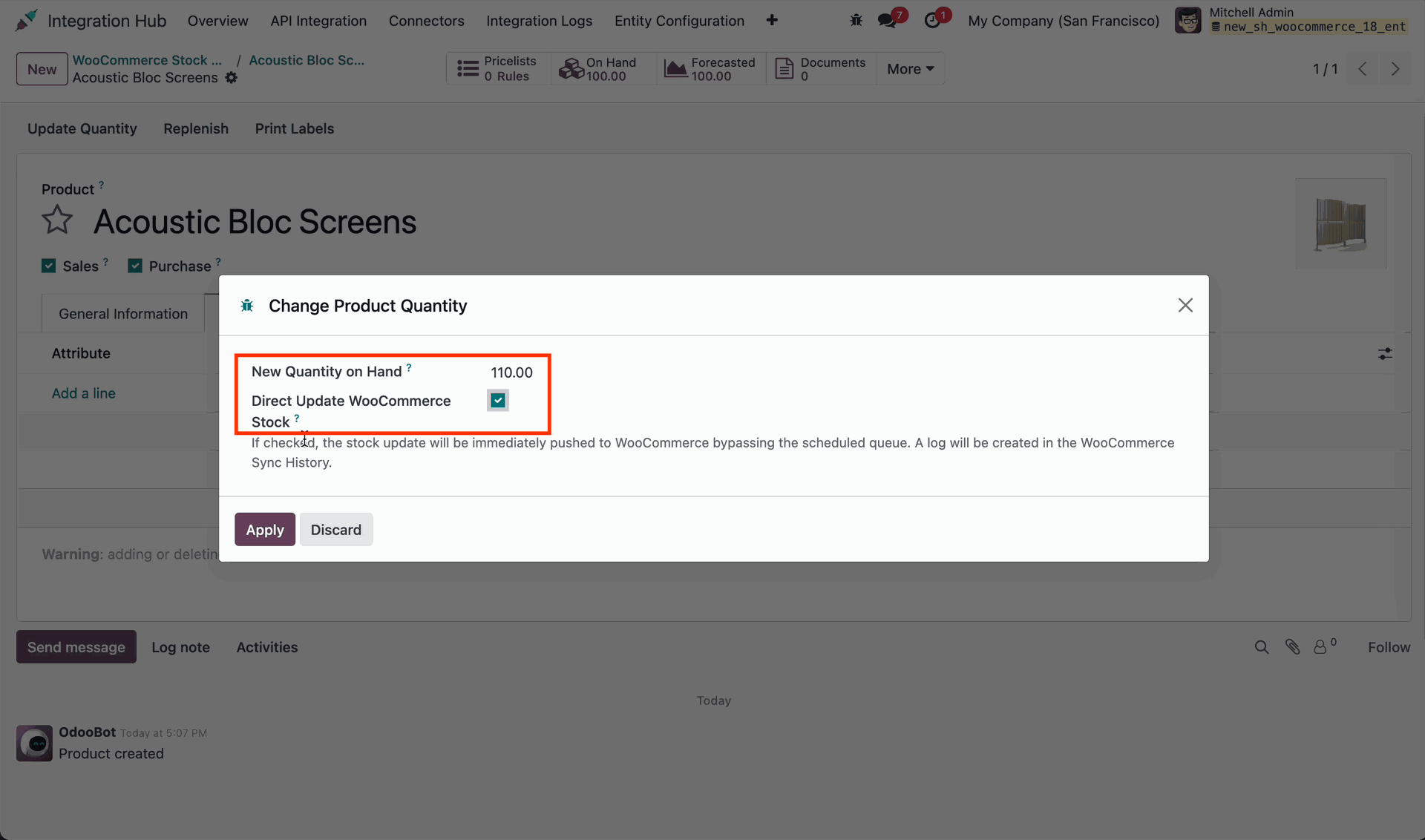Show followers person icon
This screenshot has height=840, width=1425.
pyautogui.click(x=1320, y=648)
